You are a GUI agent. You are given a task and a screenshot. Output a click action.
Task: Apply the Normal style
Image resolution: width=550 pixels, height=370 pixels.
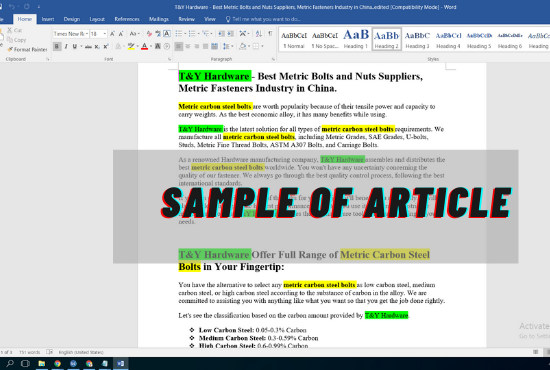tap(294, 39)
